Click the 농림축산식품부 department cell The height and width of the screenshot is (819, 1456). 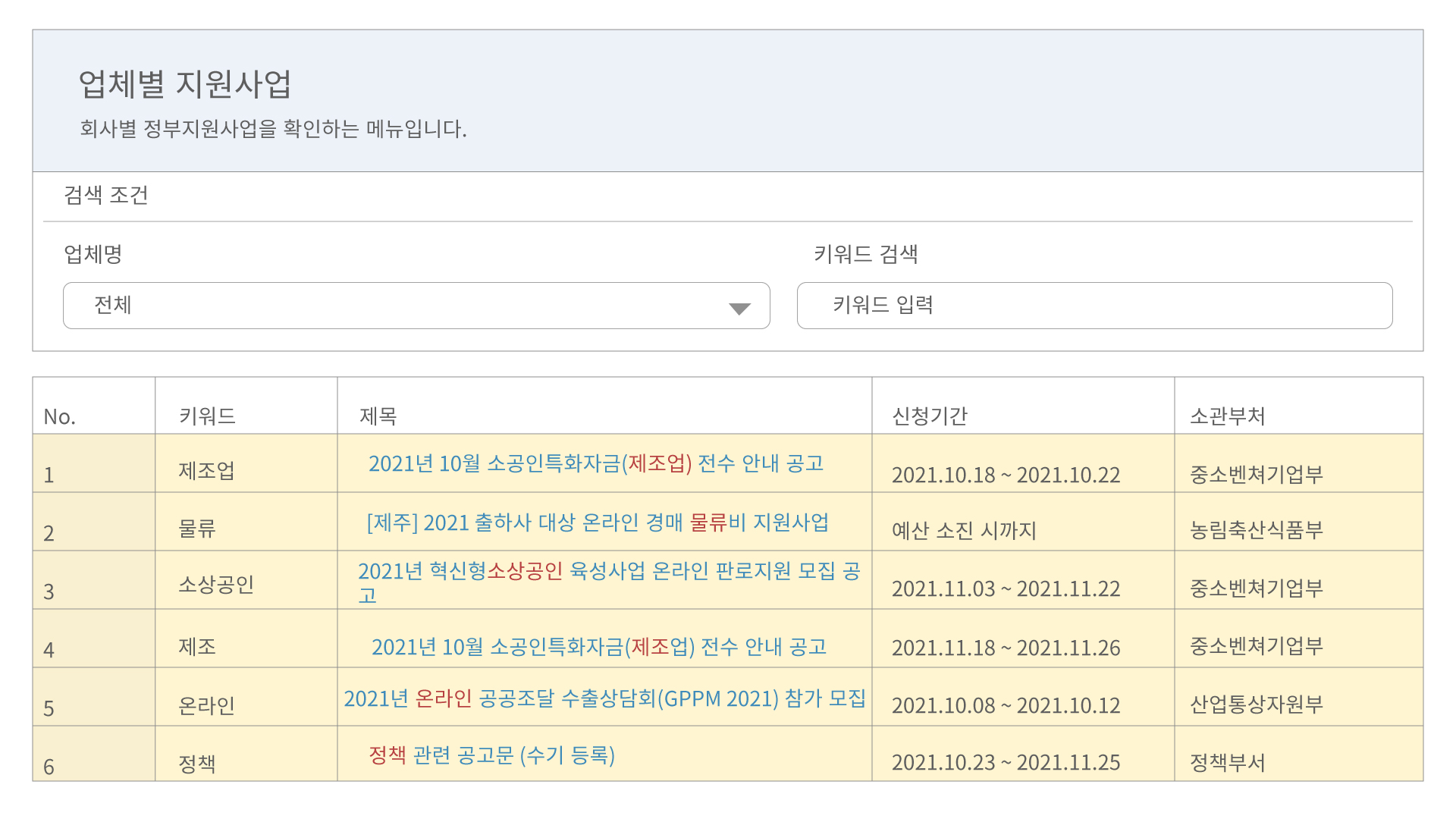[1256, 529]
